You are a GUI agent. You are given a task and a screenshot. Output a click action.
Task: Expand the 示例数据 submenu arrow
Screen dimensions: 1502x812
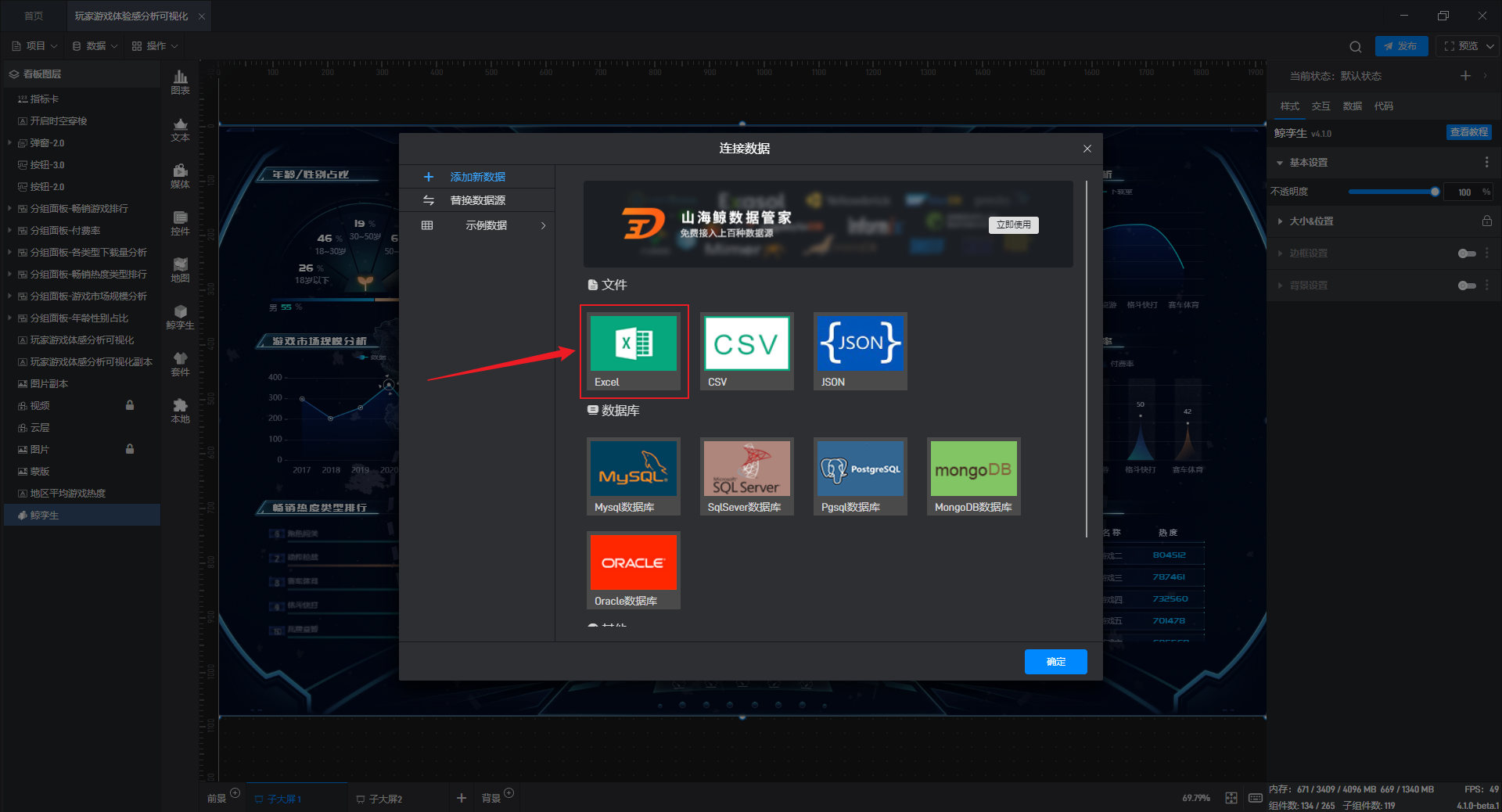click(543, 225)
